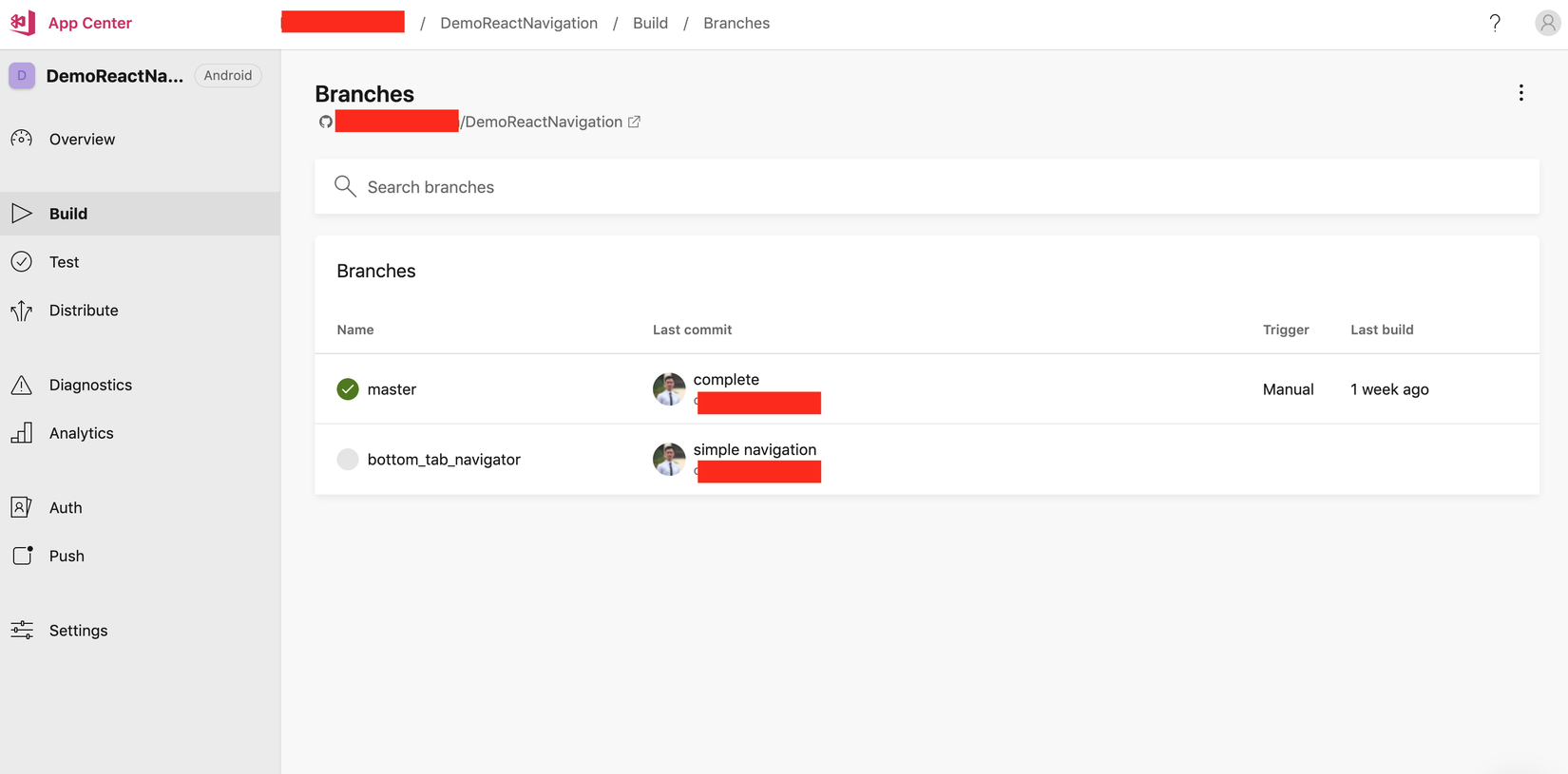Open the DemoReactNavigation GitHub repository link
Image resolution: width=1568 pixels, height=774 pixels.
point(543,122)
